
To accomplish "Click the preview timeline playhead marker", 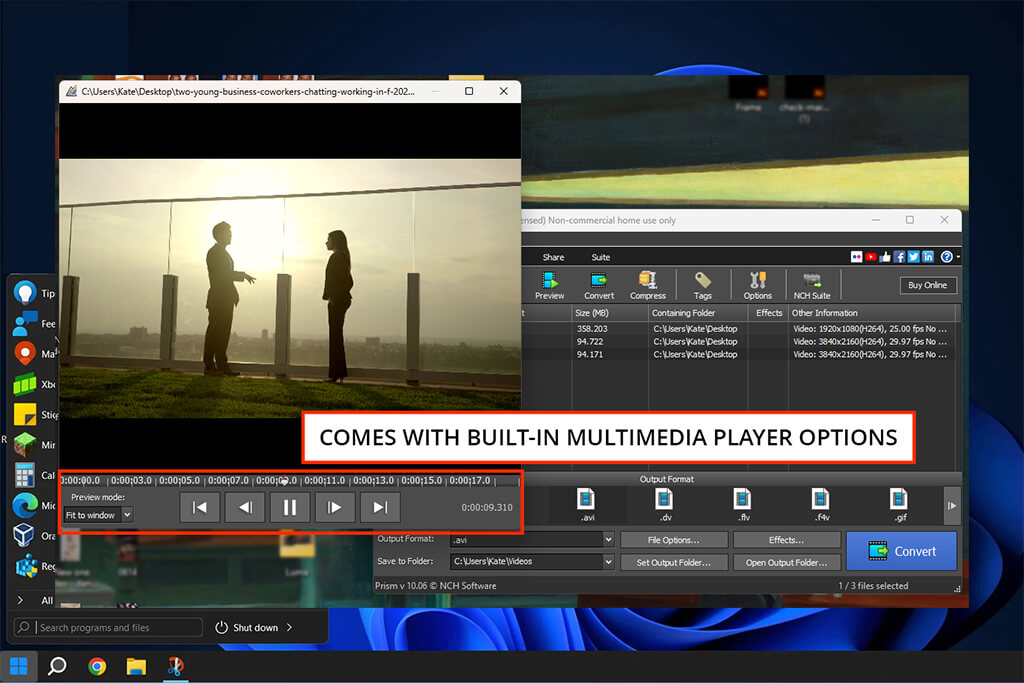I will [284, 481].
